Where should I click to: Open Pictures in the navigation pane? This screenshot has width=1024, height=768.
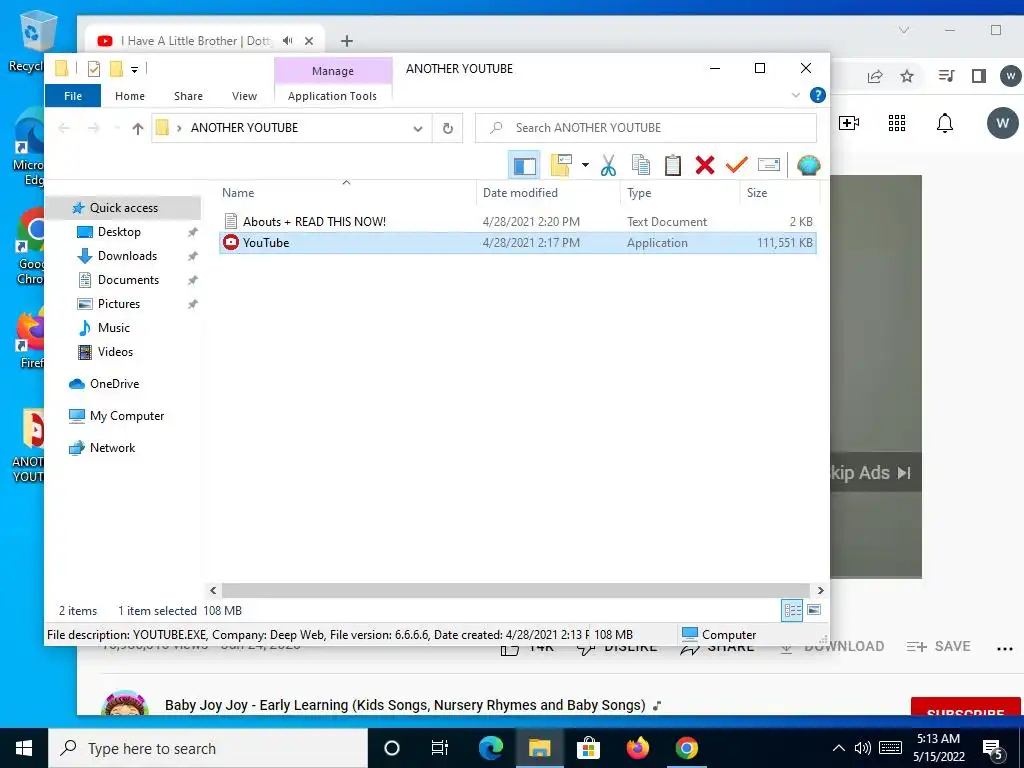119,304
